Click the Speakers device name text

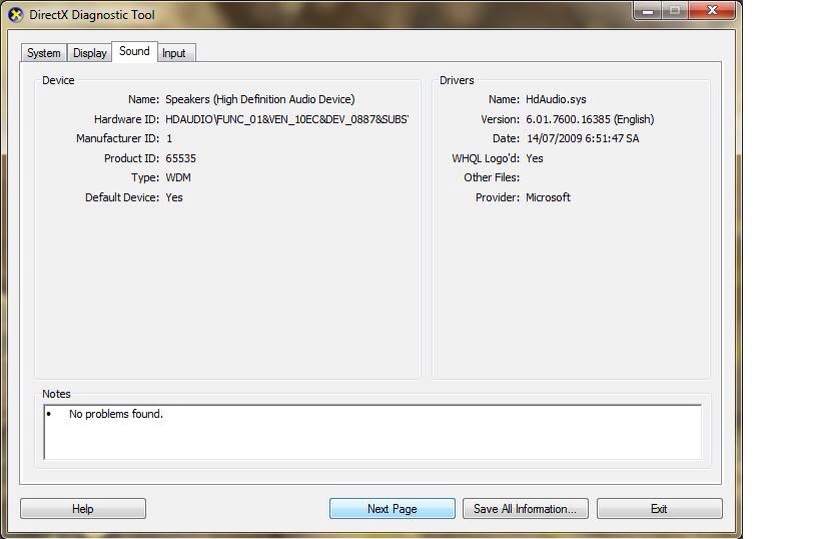click(259, 99)
